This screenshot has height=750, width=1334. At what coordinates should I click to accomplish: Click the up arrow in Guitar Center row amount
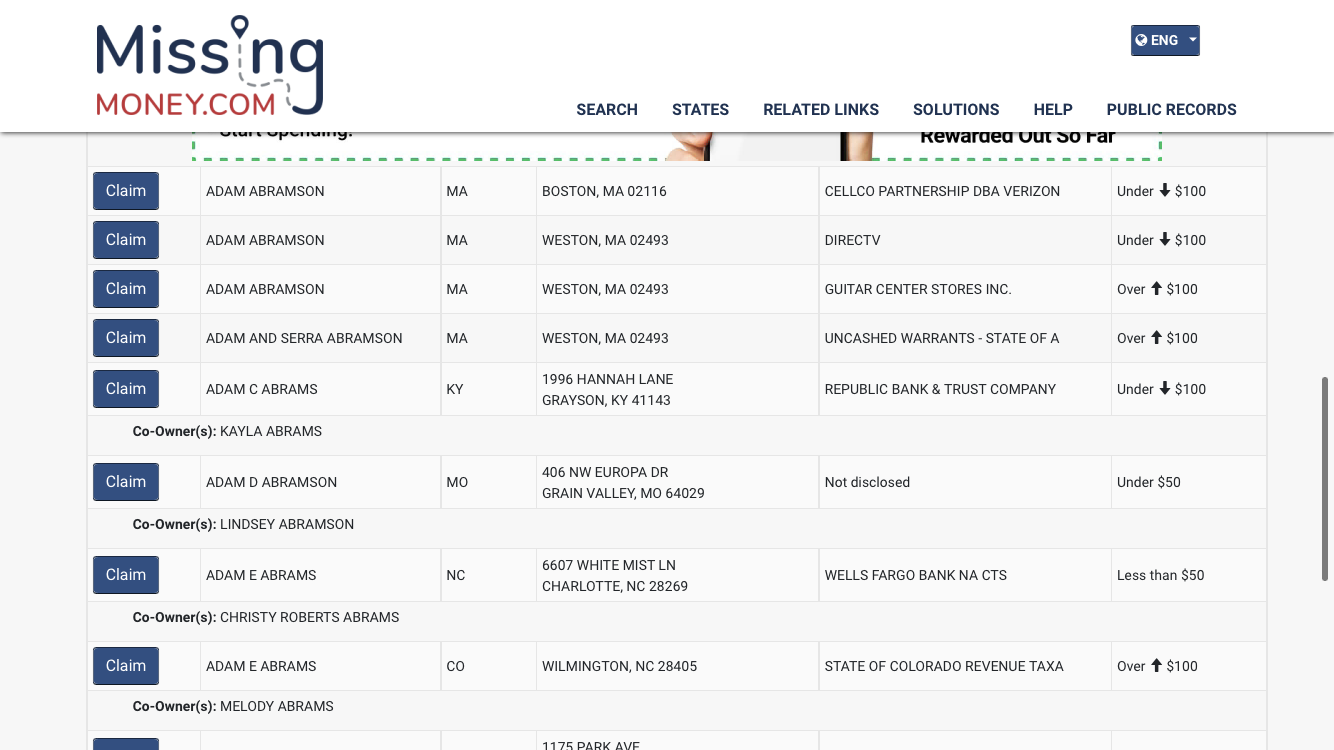coord(1156,288)
